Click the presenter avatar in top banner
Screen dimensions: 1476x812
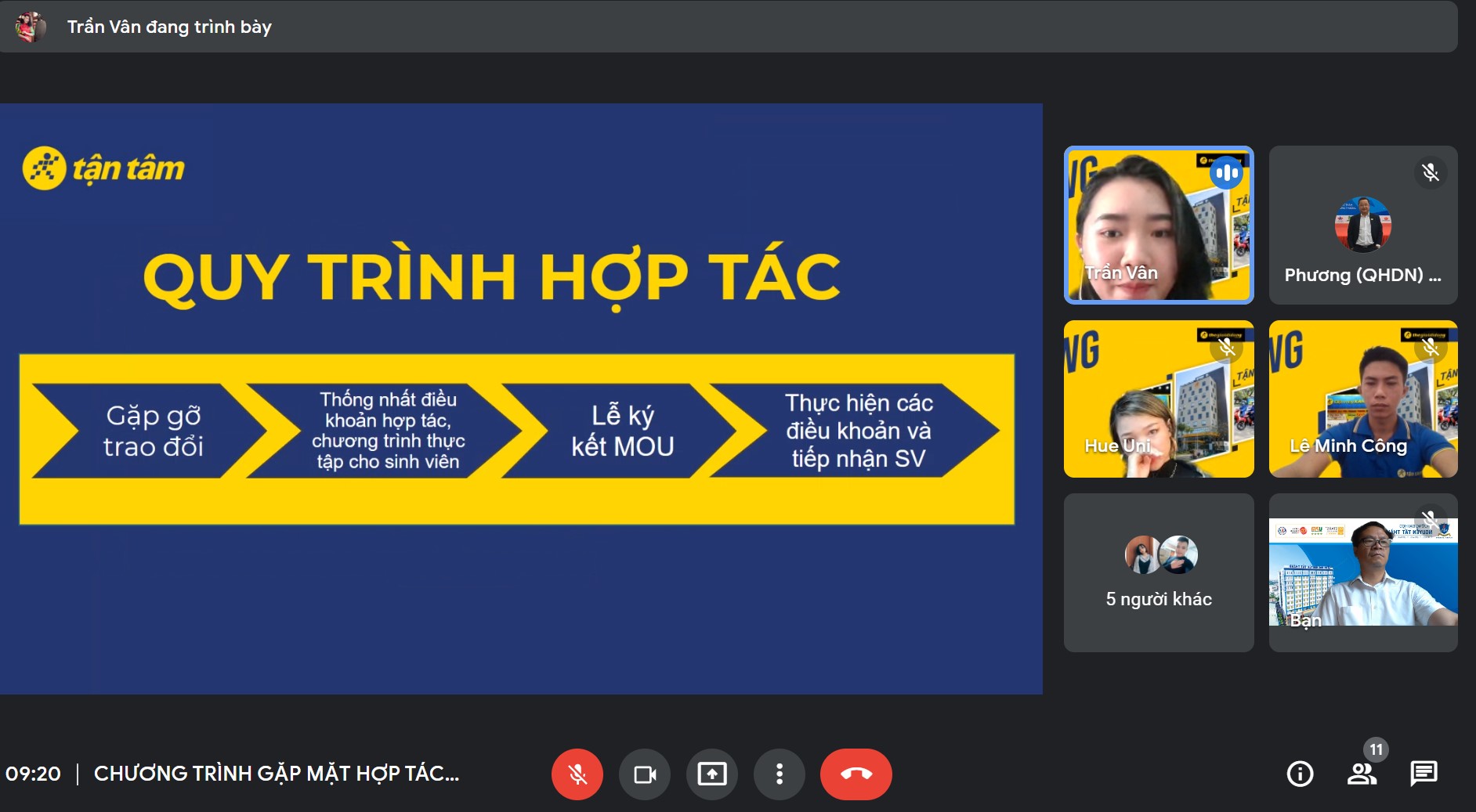coord(30,27)
